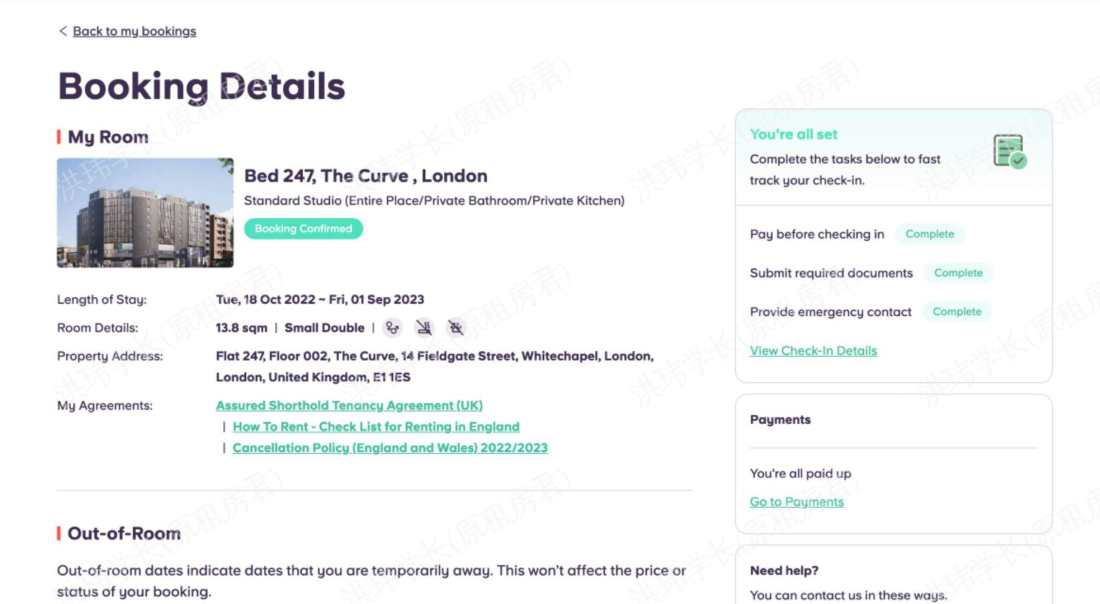Click the mixed-gender room detail icon
Viewport: 1100px width, 604px height.
pyautogui.click(x=393, y=328)
